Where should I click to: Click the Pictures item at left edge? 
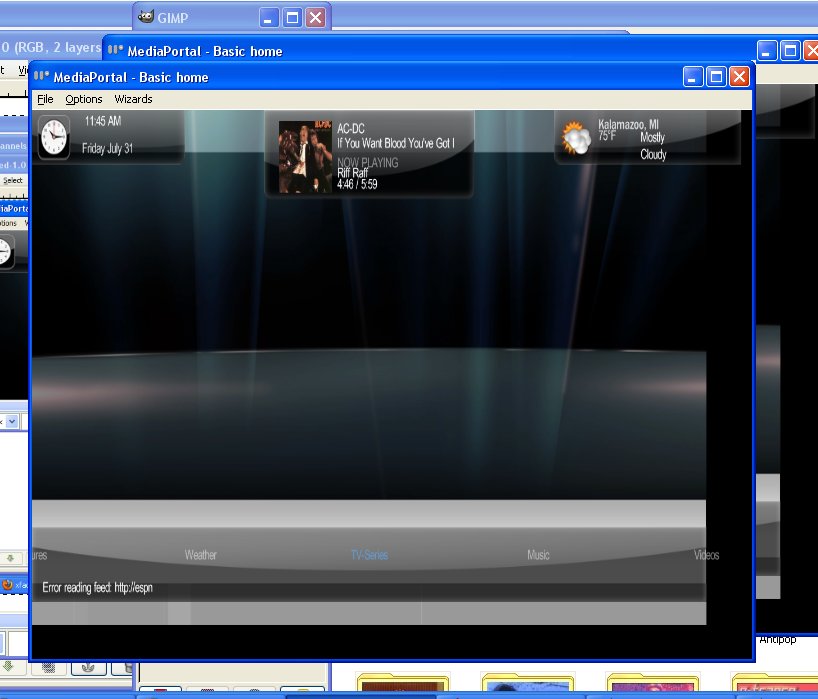point(39,555)
